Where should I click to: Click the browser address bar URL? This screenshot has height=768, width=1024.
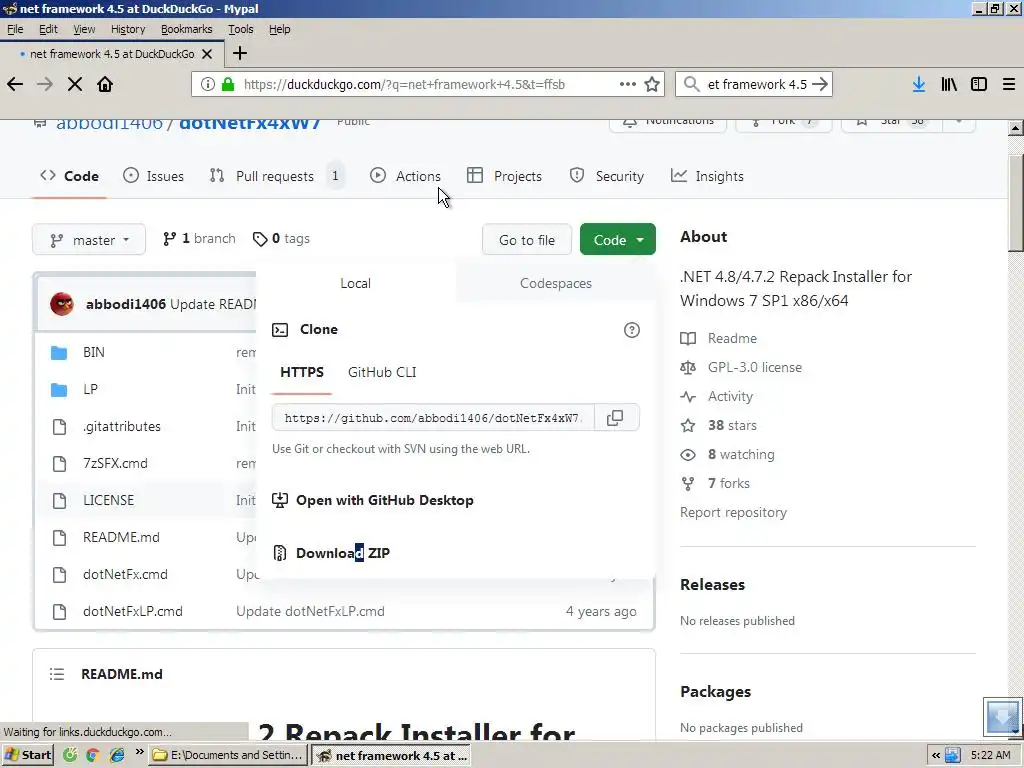[x=404, y=84]
